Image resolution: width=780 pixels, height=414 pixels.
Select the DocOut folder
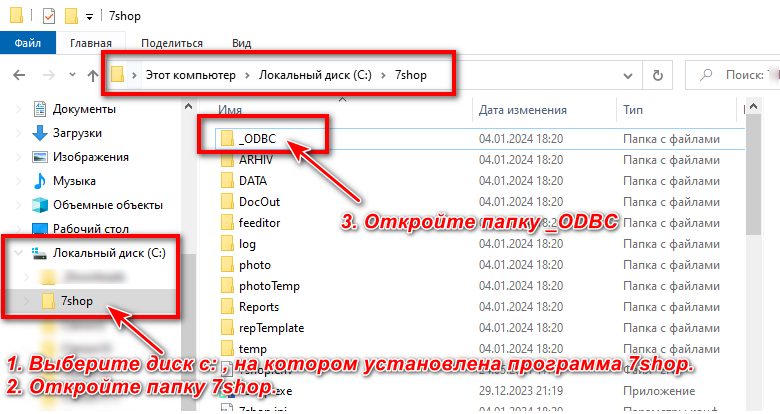259,202
